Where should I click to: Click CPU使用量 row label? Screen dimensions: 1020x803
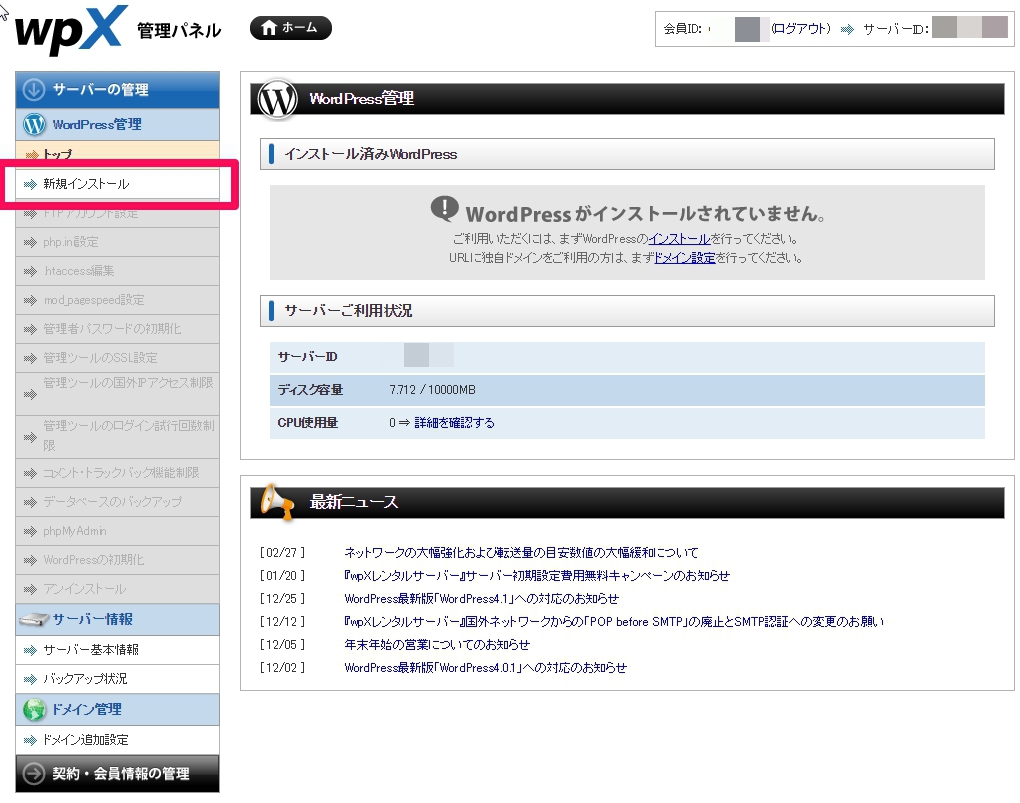(308, 423)
